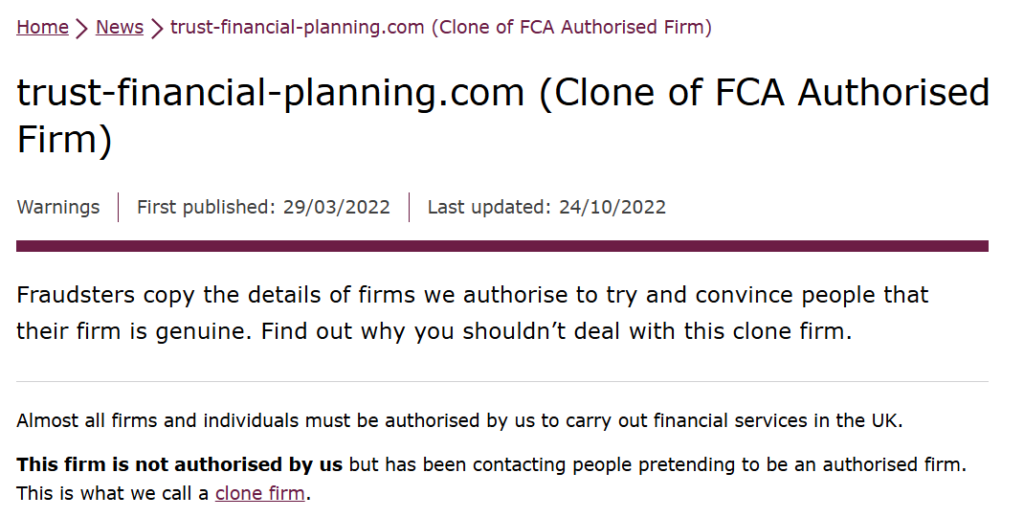Click the thick maroon divider bar
Image resolution: width=1024 pixels, height=518 pixels.
tap(502, 246)
